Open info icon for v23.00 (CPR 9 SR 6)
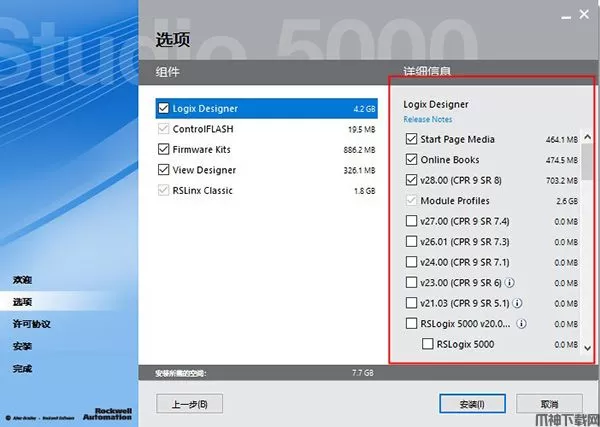600x427 pixels. (509, 283)
